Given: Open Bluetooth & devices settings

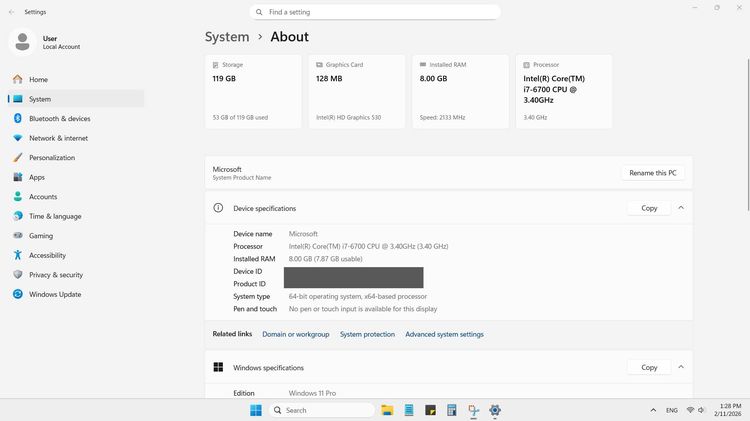Looking at the screenshot, I should point(76,119).
